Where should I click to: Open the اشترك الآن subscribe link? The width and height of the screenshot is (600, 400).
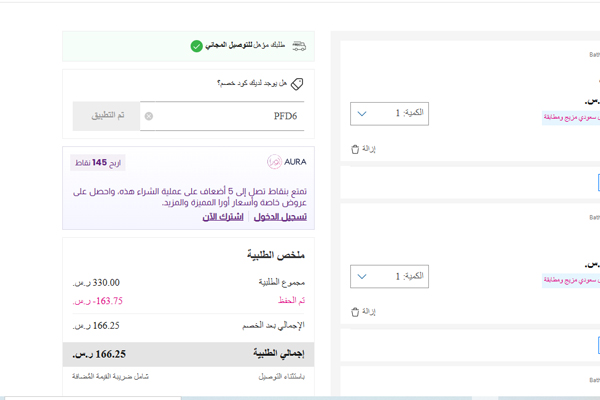[223, 217]
